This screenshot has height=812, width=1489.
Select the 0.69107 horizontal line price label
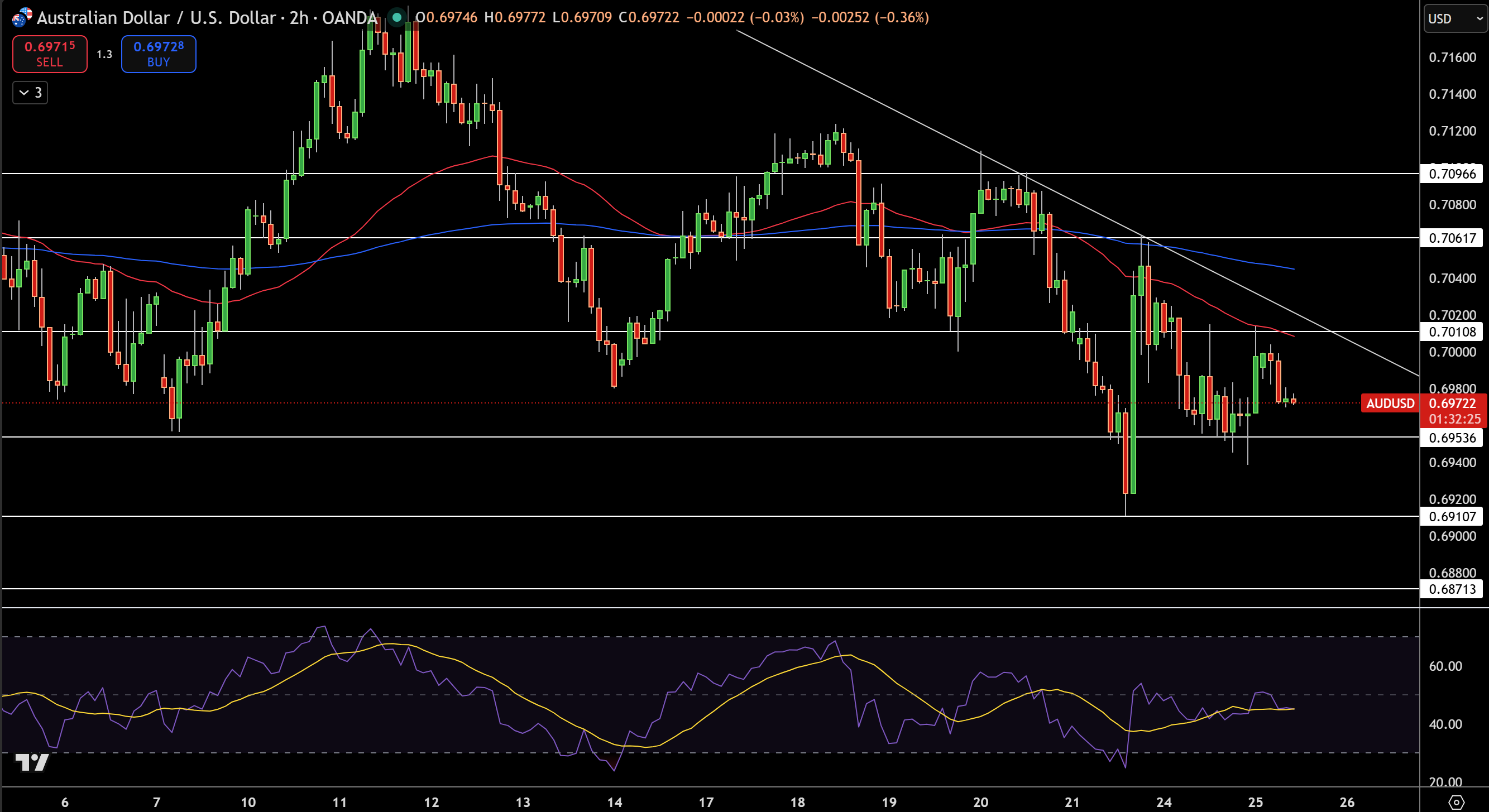point(1452,516)
